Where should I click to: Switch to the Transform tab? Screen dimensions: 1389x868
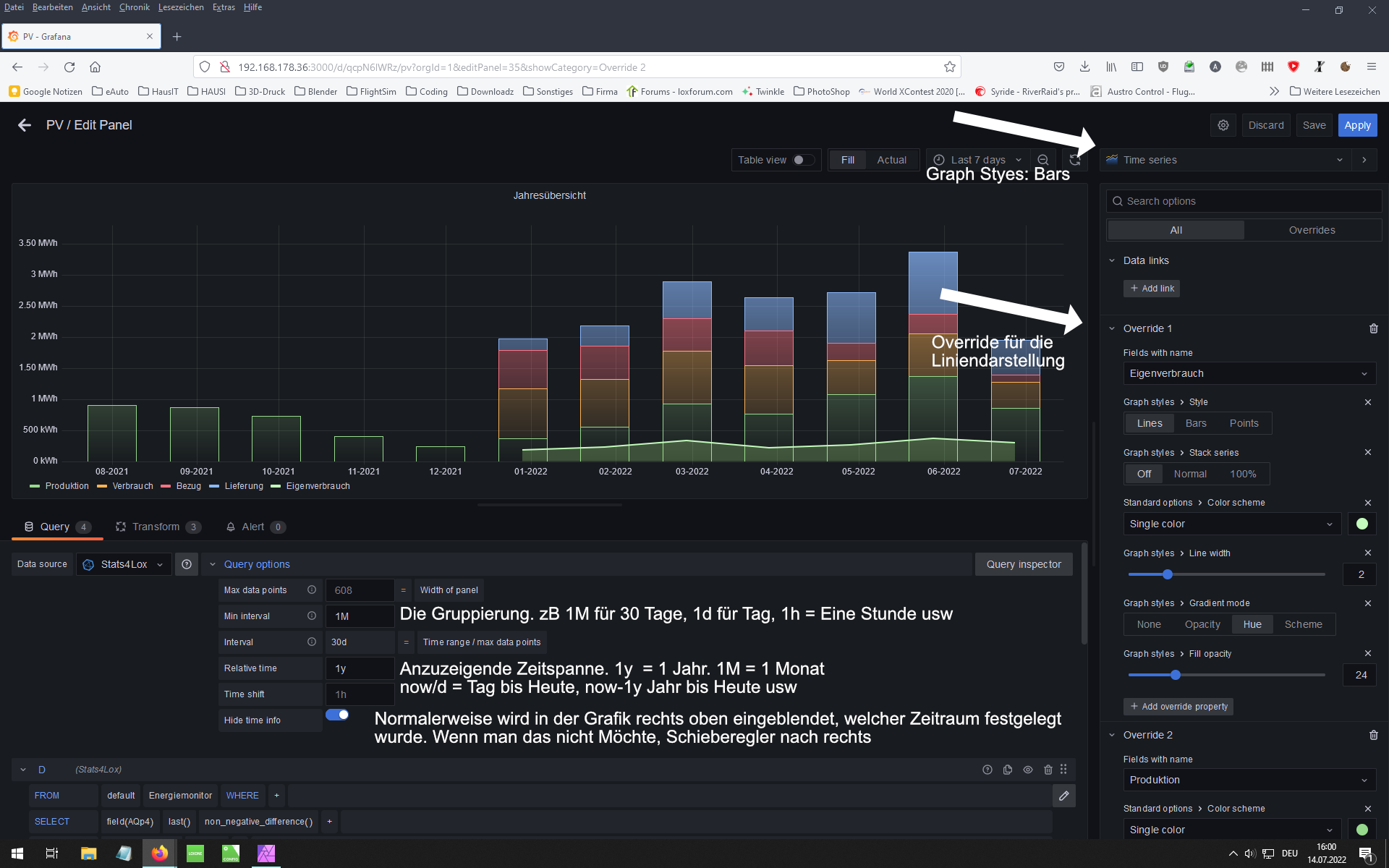pyautogui.click(x=156, y=527)
